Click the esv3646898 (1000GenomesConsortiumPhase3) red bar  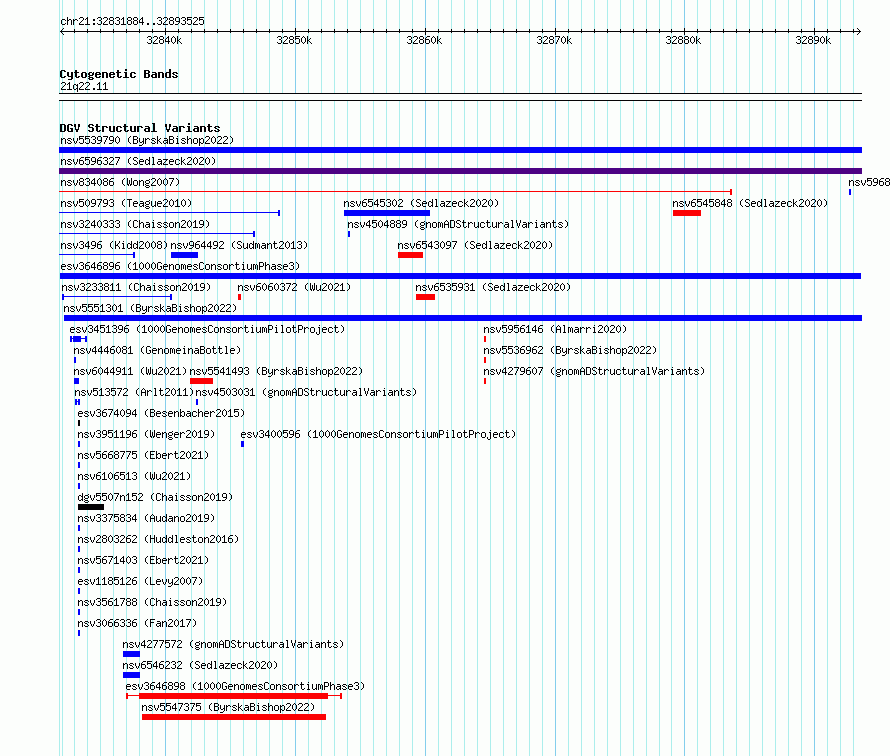point(233,696)
